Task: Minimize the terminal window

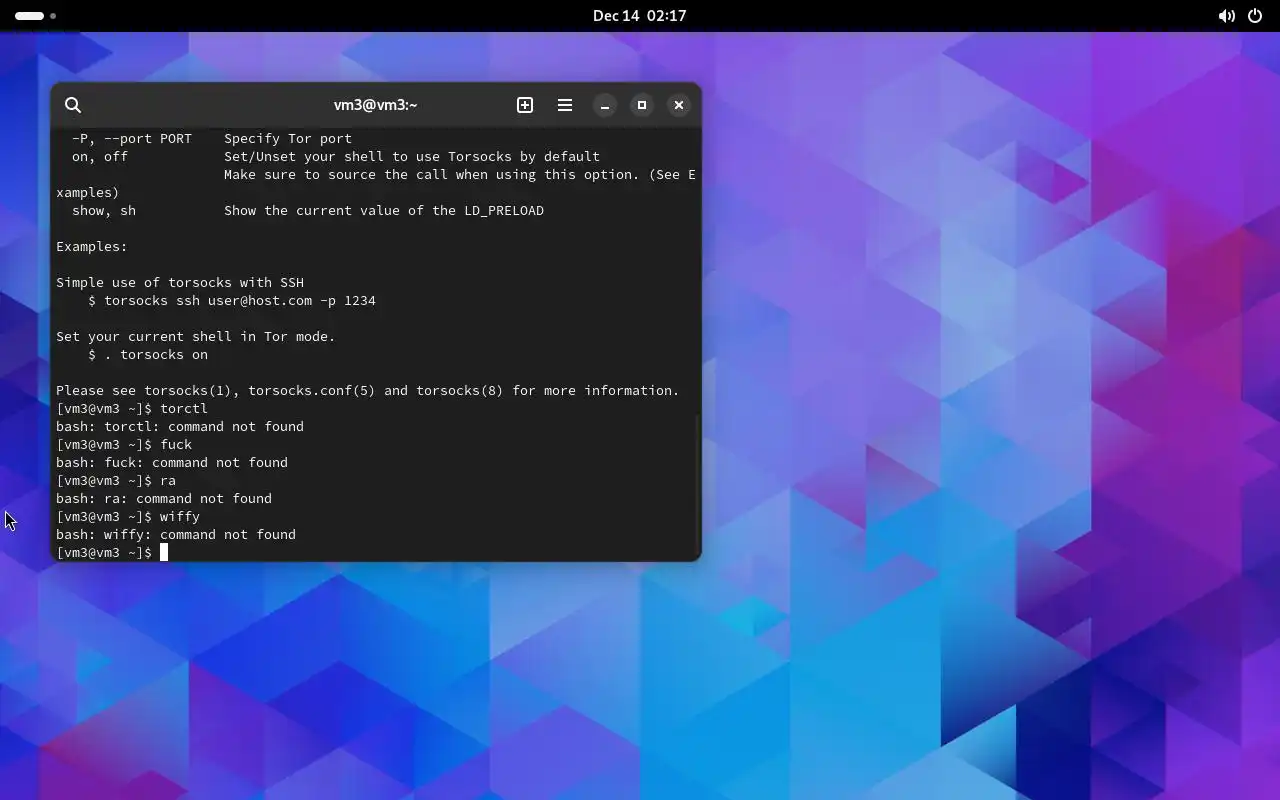Action: 605,105
